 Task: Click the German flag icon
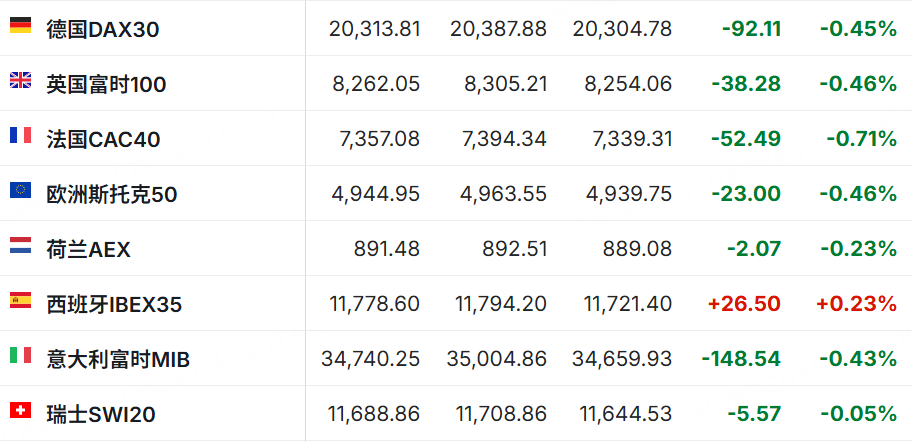pos(20,25)
